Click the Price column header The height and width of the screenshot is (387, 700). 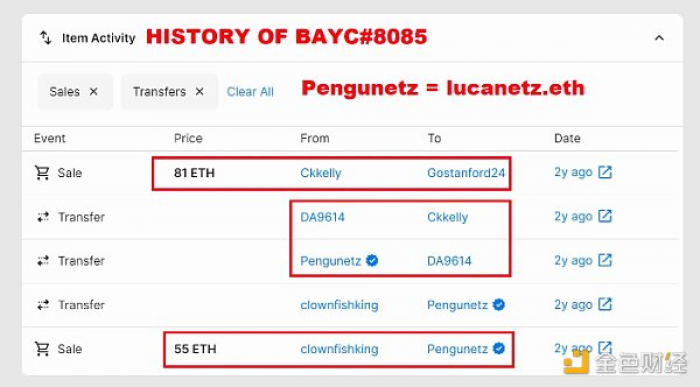(x=188, y=138)
